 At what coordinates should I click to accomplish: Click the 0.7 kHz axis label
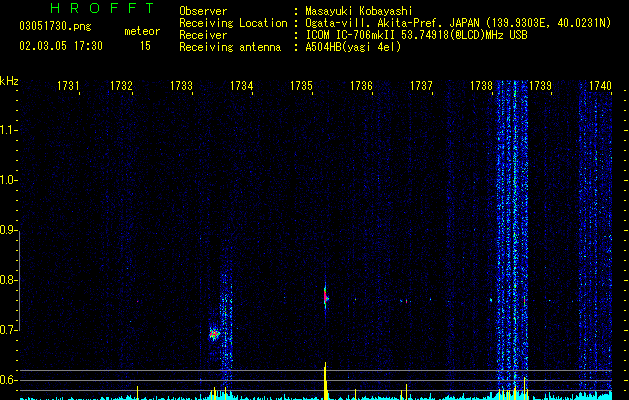tap(8, 330)
